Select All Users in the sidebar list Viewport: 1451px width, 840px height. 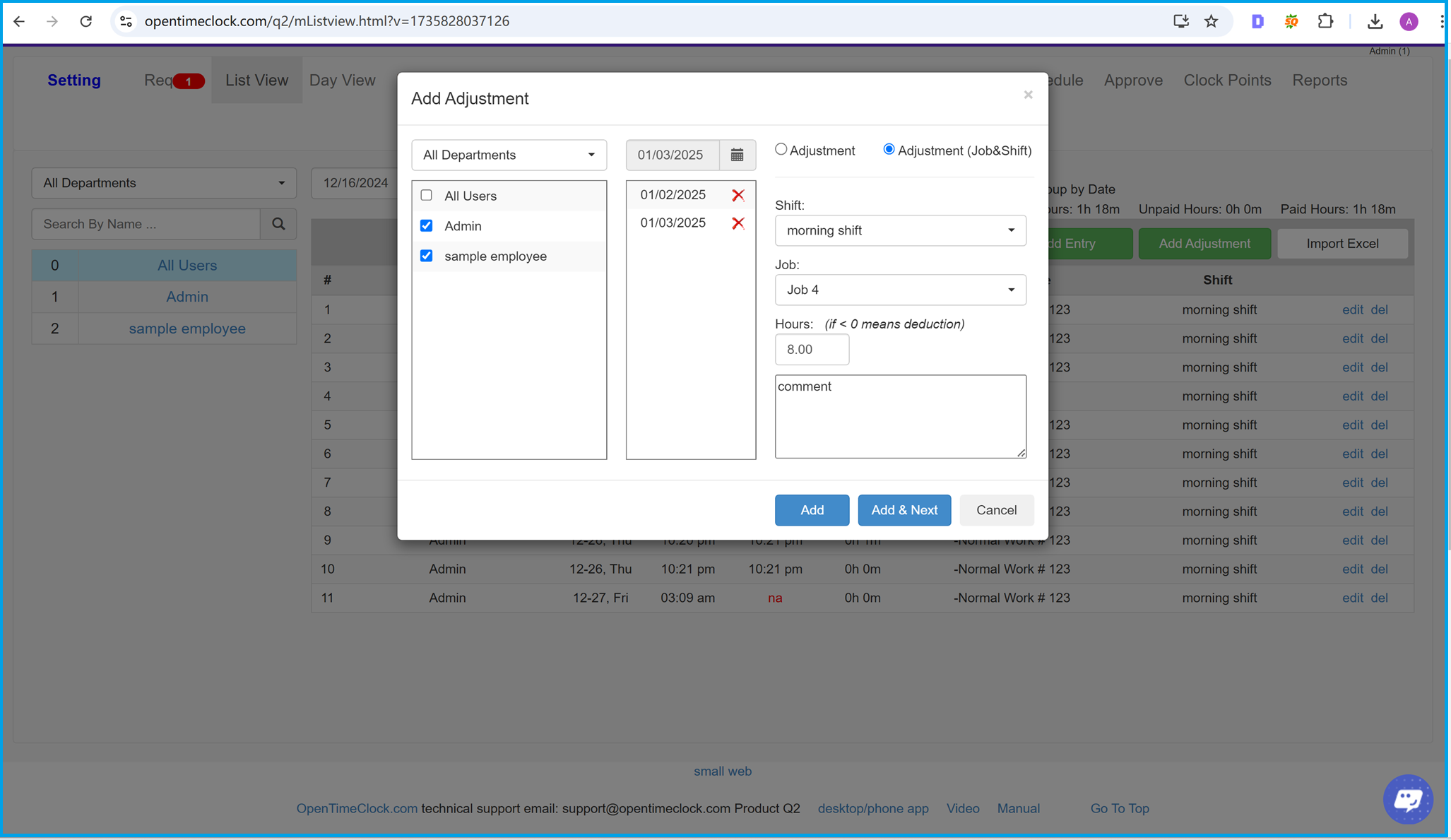tap(186, 266)
